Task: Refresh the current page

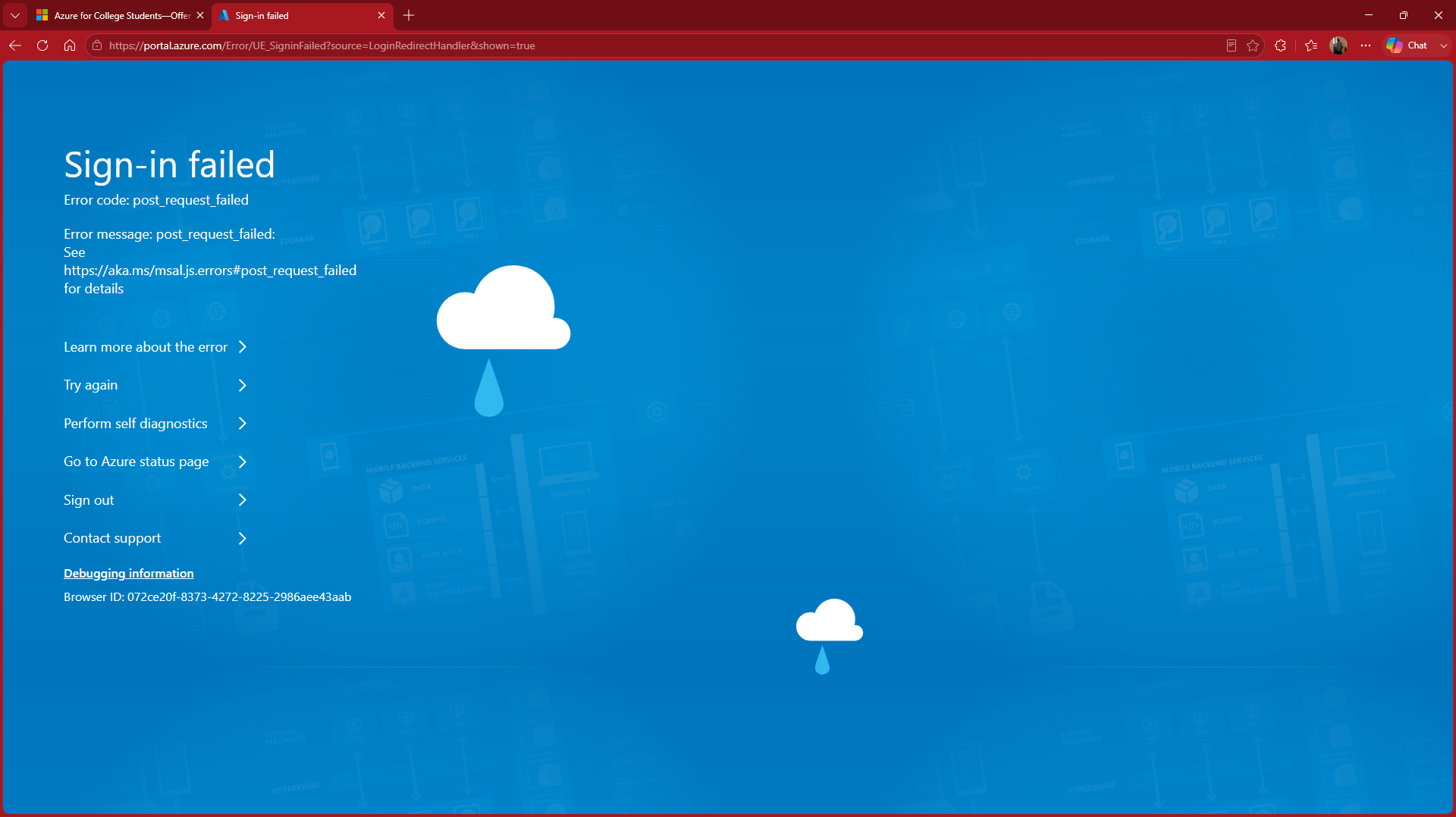Action: click(x=42, y=45)
